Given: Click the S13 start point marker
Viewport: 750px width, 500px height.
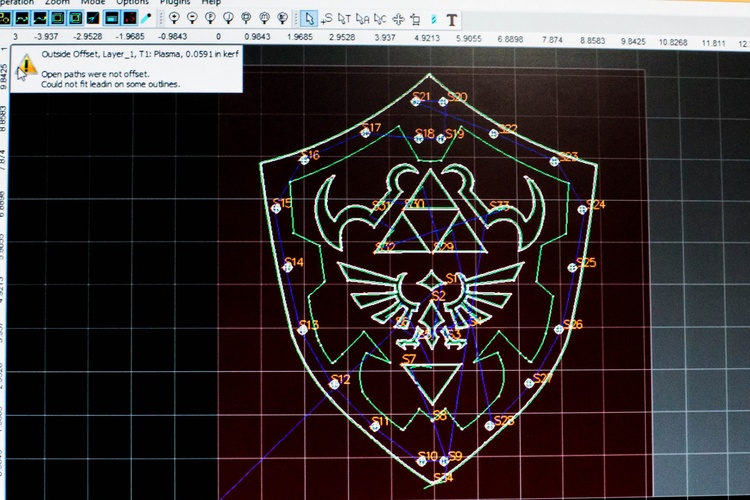Looking at the screenshot, I should pyautogui.click(x=303, y=329).
